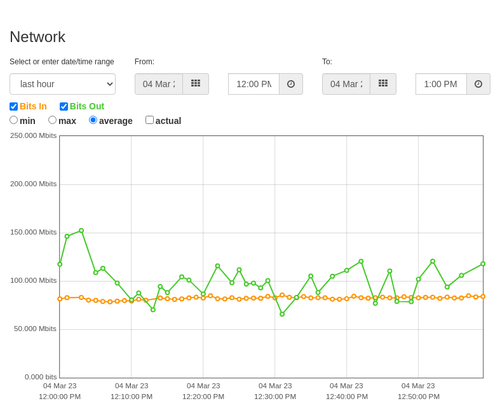Open the From date calendar picker icon
500x403 pixels.
[x=196, y=84]
